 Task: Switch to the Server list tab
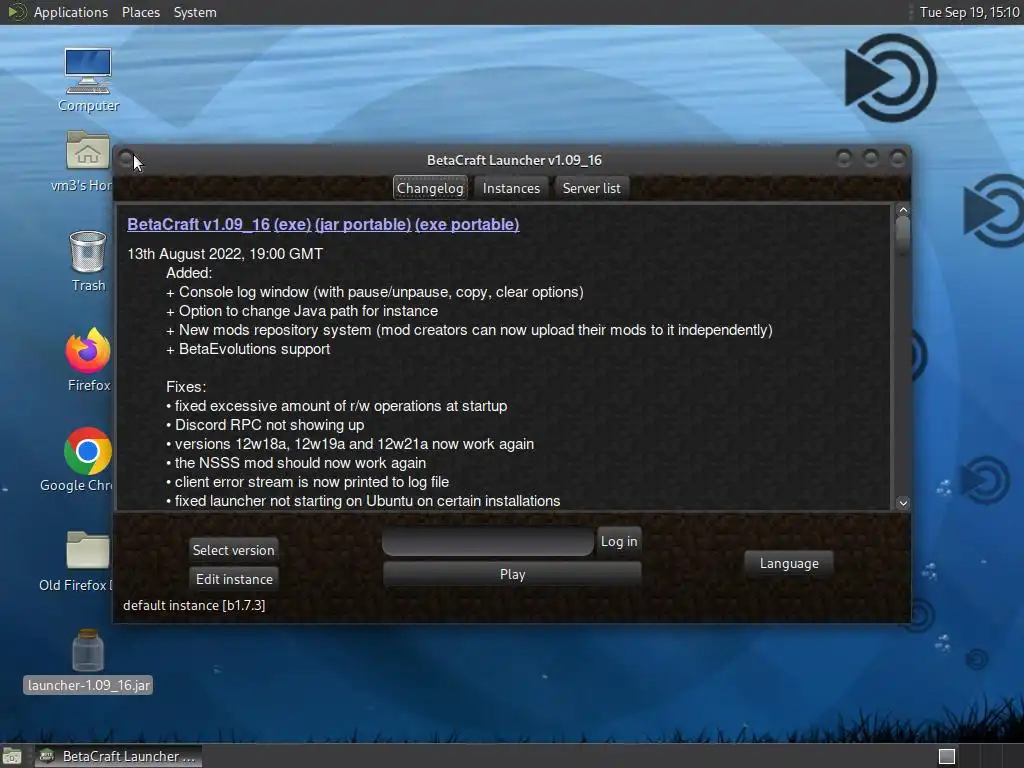click(x=592, y=188)
